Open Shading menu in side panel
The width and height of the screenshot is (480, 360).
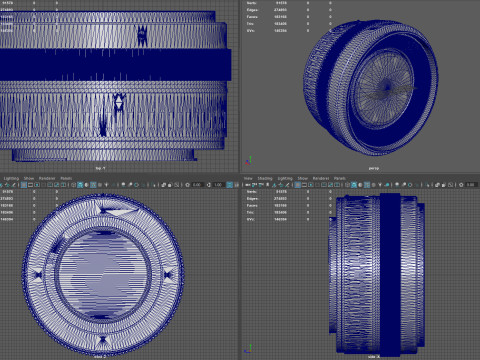(265, 178)
